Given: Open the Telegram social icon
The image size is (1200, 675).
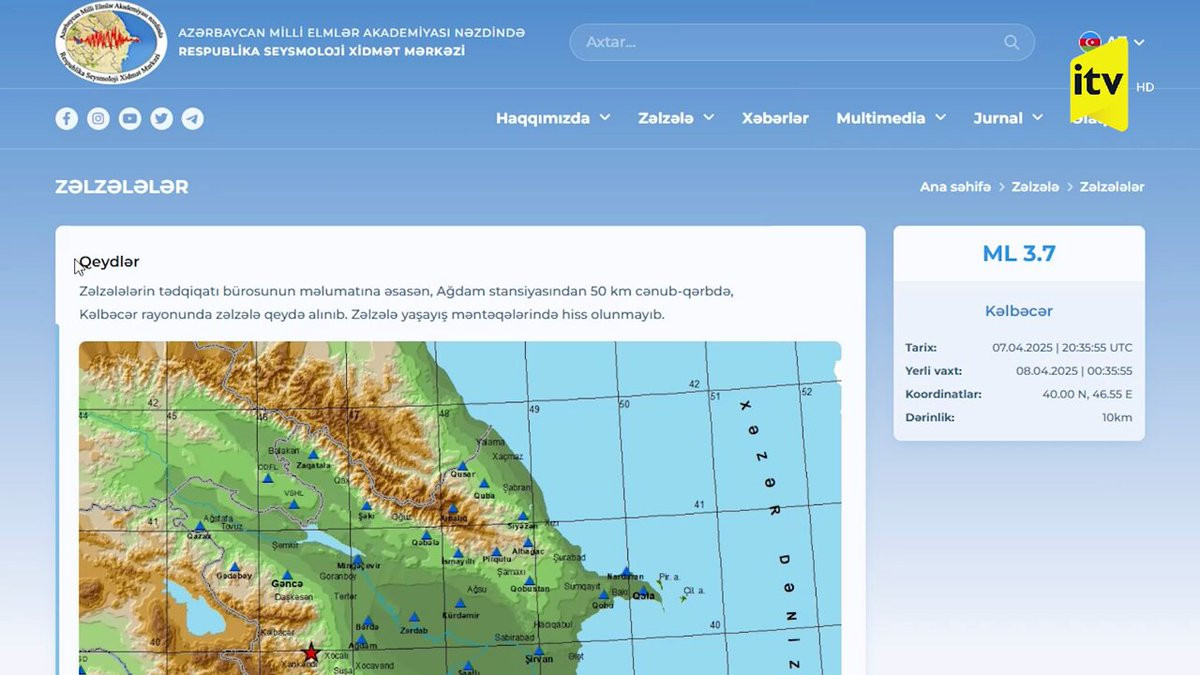Looking at the screenshot, I should tap(193, 119).
